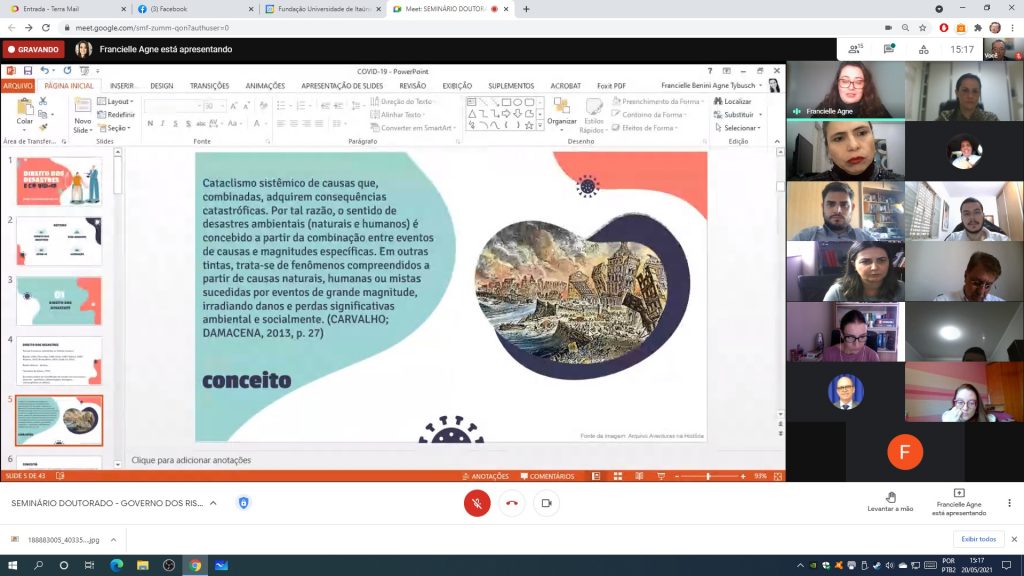Click the Exibir todos downloads button

point(978,539)
